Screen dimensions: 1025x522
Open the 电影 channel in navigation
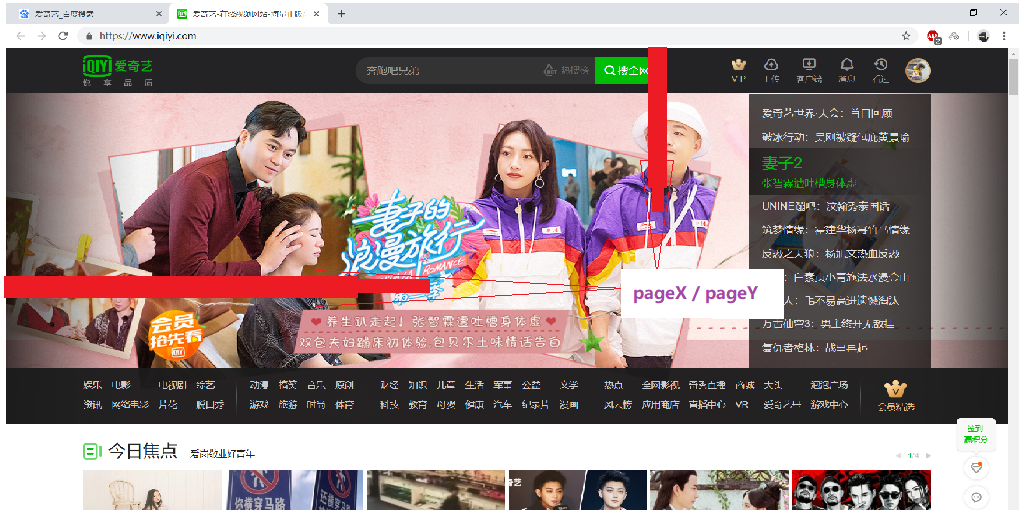(121, 385)
